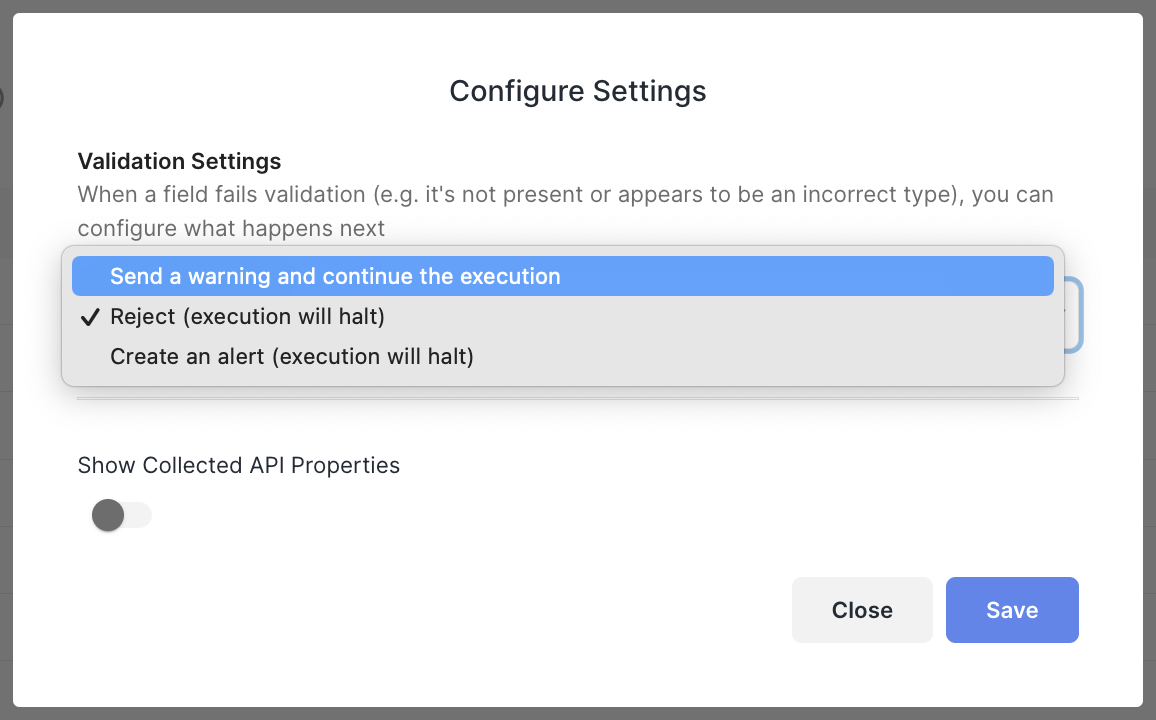Click the validation description text

pos(565,194)
